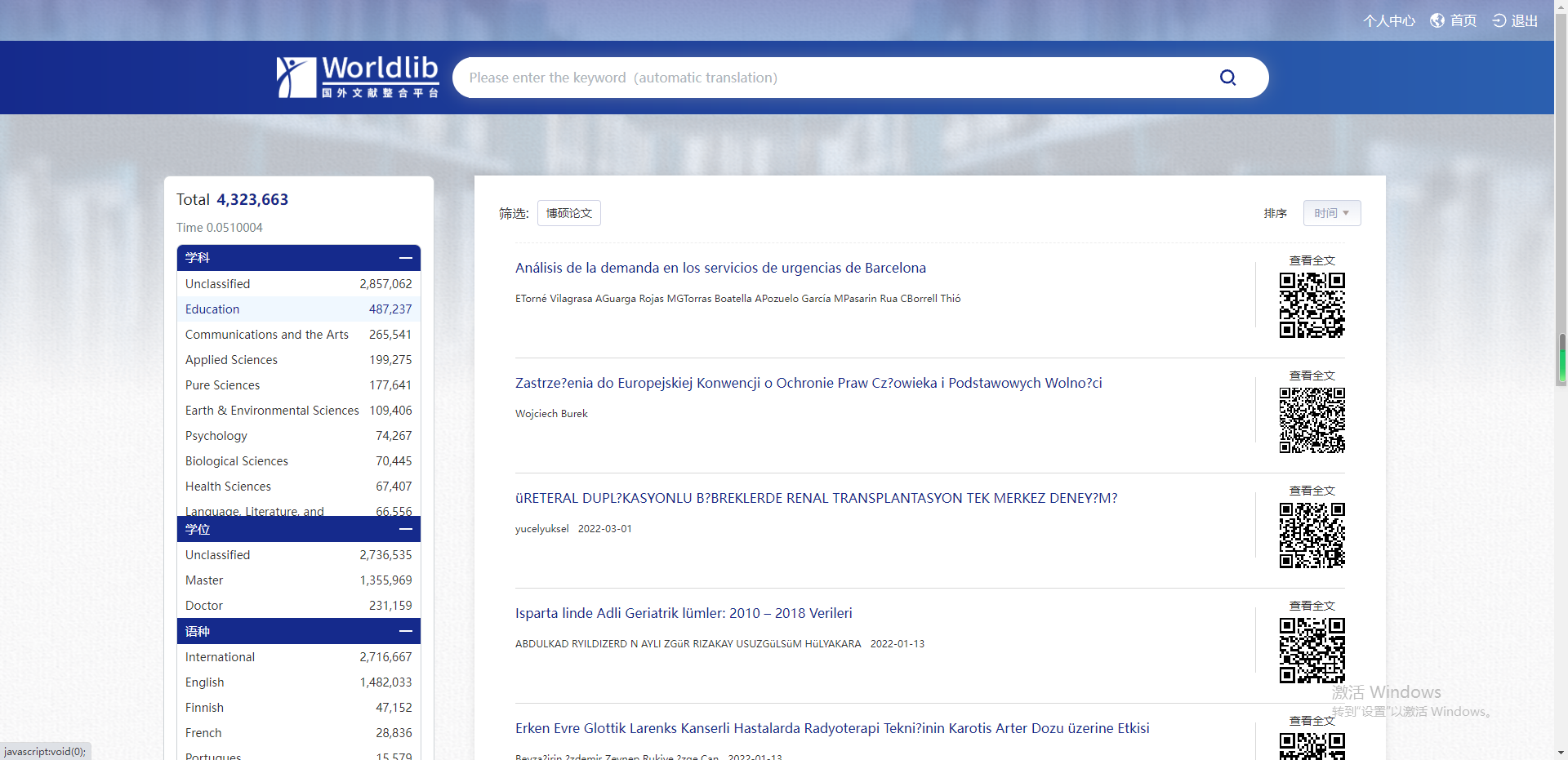The width and height of the screenshot is (1568, 760).
Task: Click the scrollbar up arrow
Action: tap(1561, 7)
